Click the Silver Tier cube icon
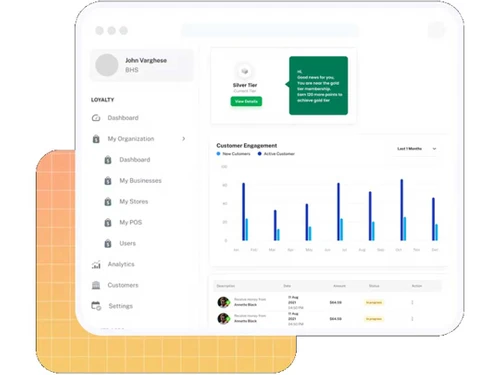The width and height of the screenshot is (500, 375). tap(245, 71)
